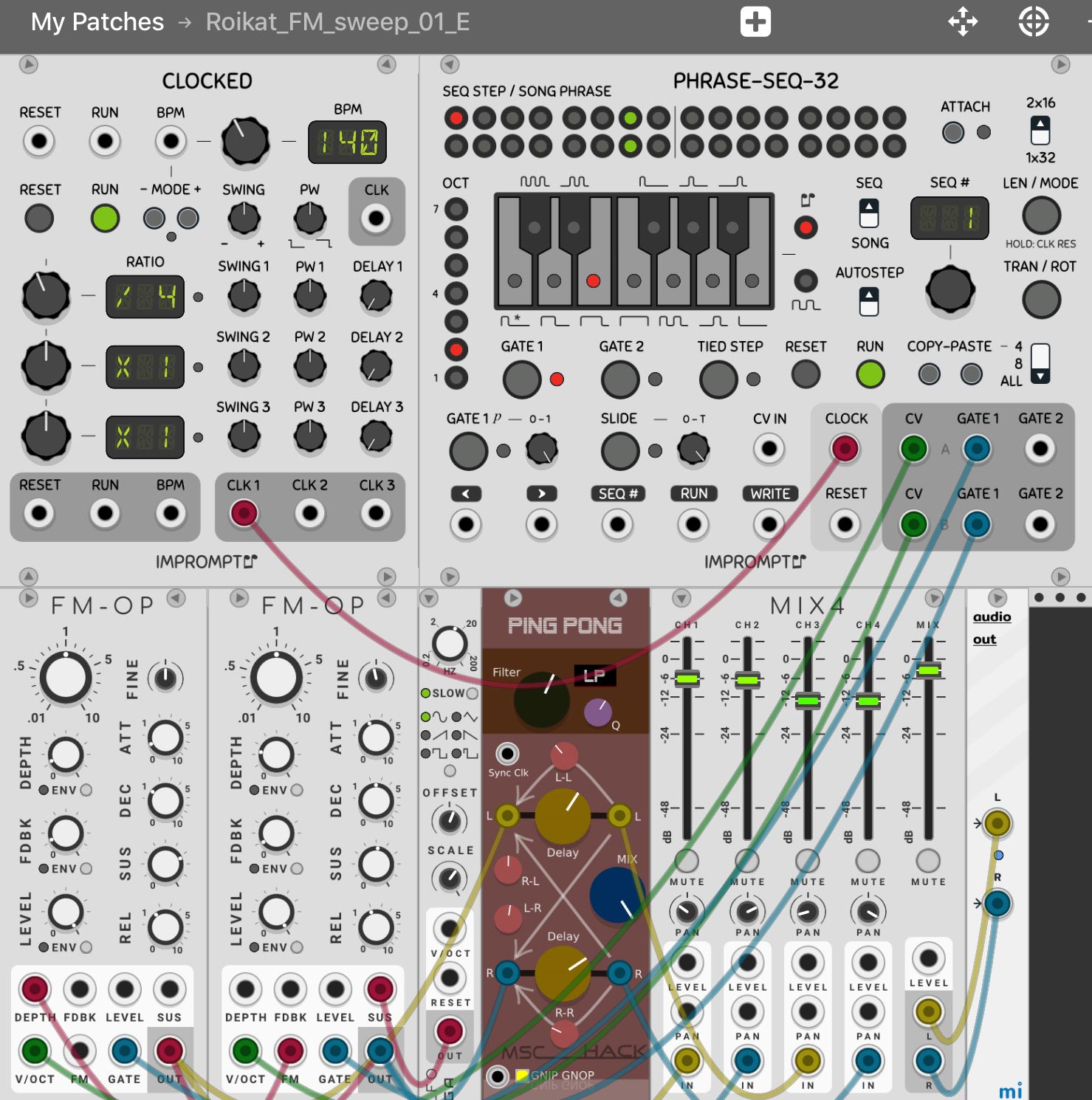Flip the SEQ/SONG switch
The width and height of the screenshot is (1092, 1100).
[x=869, y=213]
